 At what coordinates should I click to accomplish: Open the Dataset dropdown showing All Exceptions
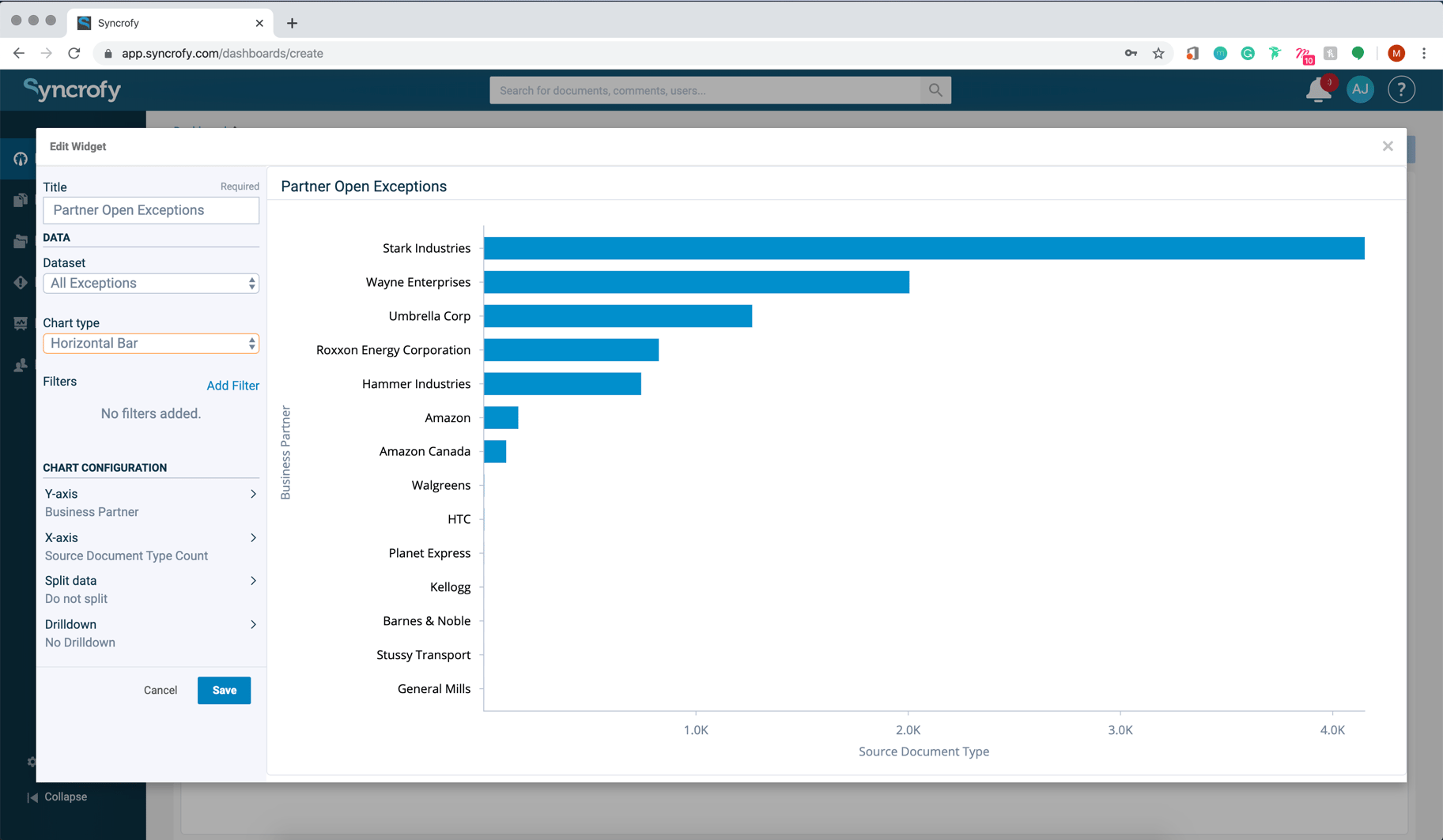(x=150, y=283)
